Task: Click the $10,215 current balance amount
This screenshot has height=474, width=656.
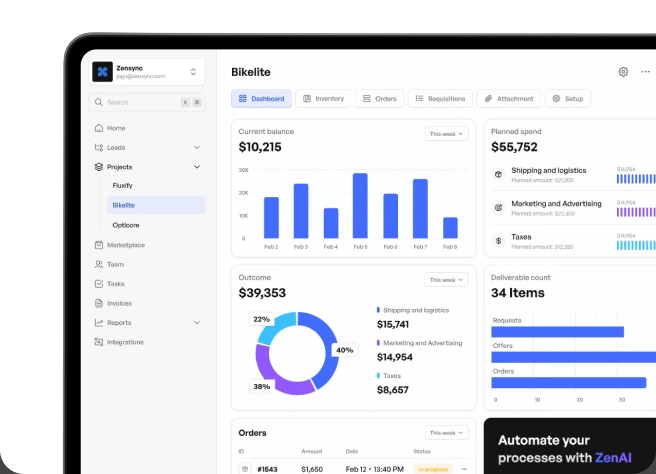Action: [260, 147]
